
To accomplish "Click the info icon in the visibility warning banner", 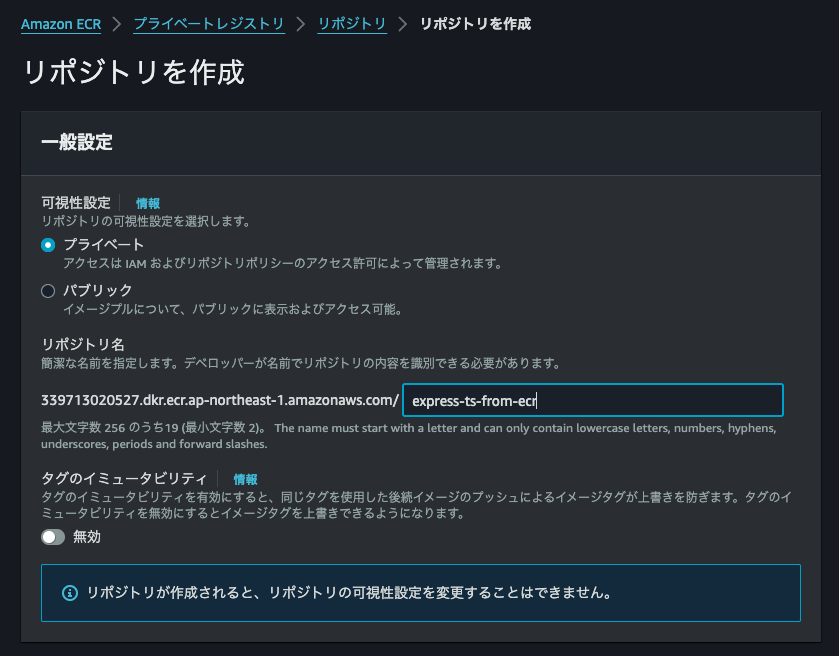I will pos(70,593).
